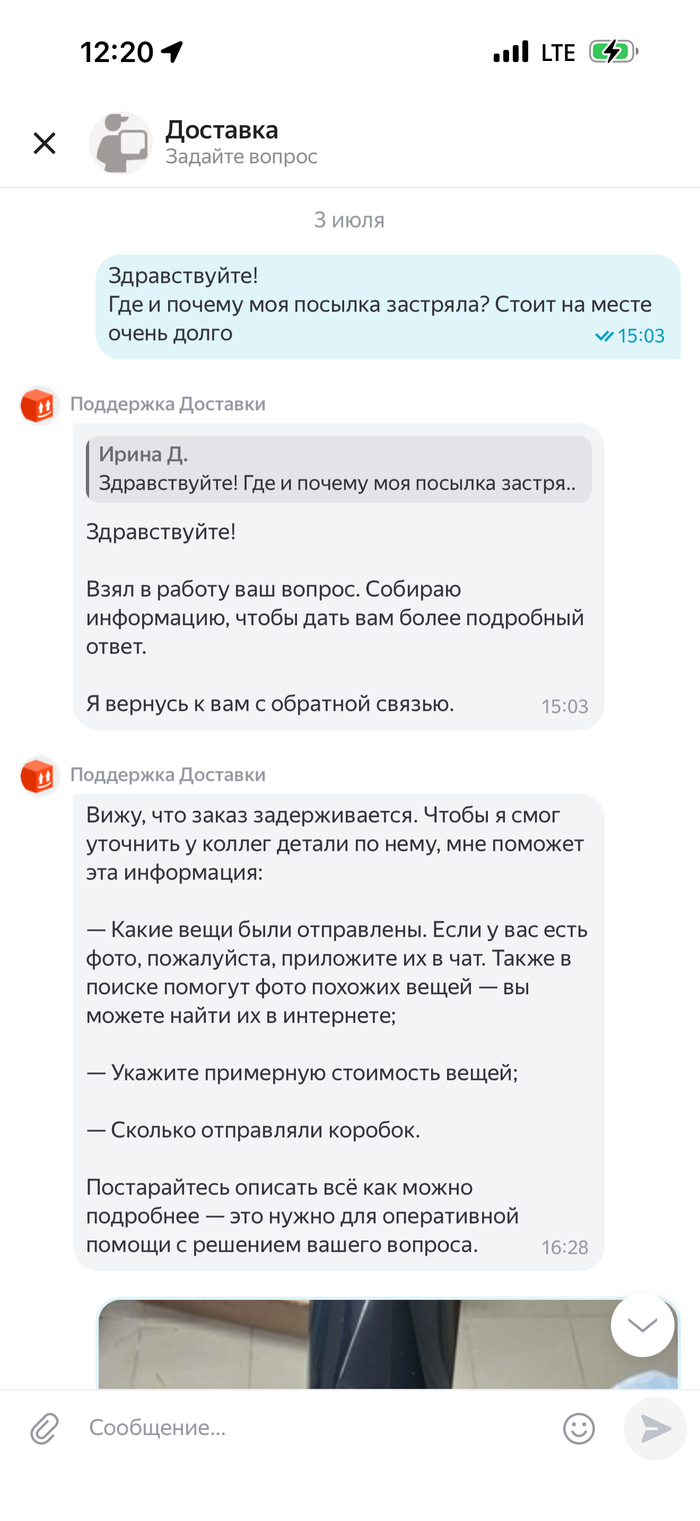Viewport: 700px width, 1521px height.
Task: Tap the Задайте вопрос subtitle
Action: tap(241, 157)
